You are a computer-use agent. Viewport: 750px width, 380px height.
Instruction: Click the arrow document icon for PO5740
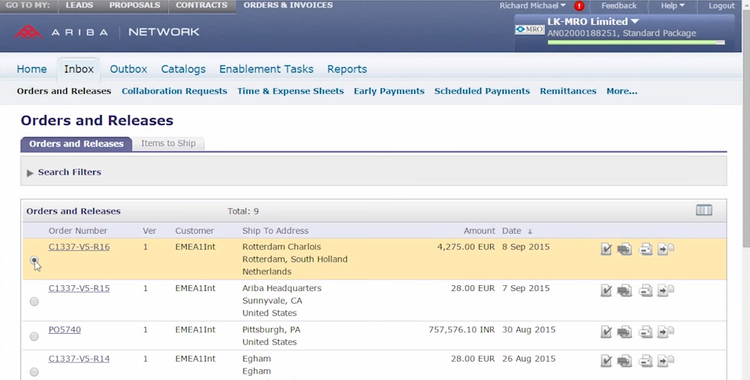(x=665, y=332)
